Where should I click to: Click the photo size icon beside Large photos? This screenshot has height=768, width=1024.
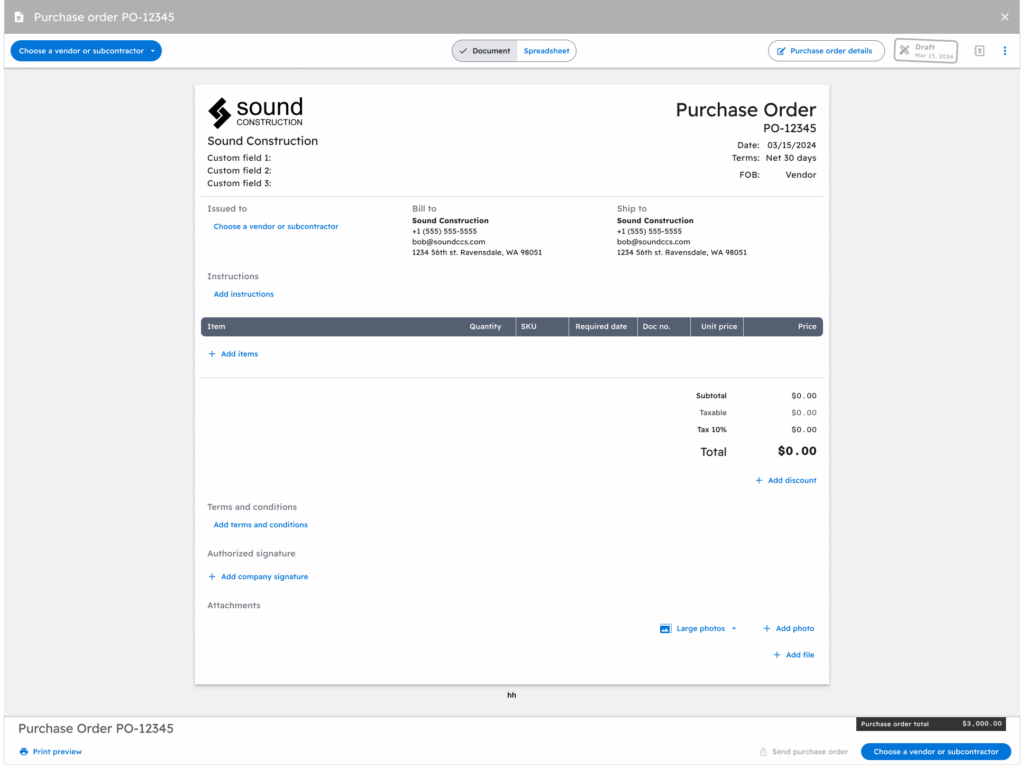click(x=665, y=629)
